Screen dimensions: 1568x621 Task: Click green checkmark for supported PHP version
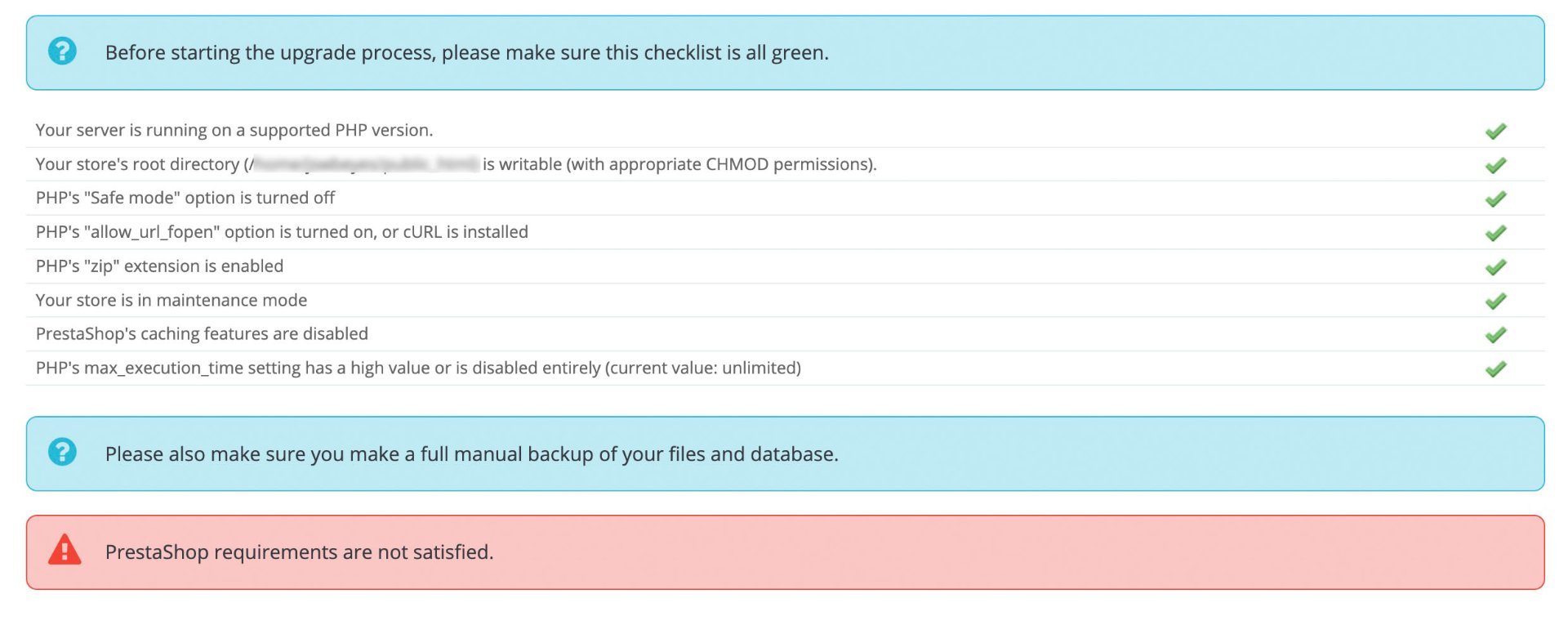coord(1495,131)
